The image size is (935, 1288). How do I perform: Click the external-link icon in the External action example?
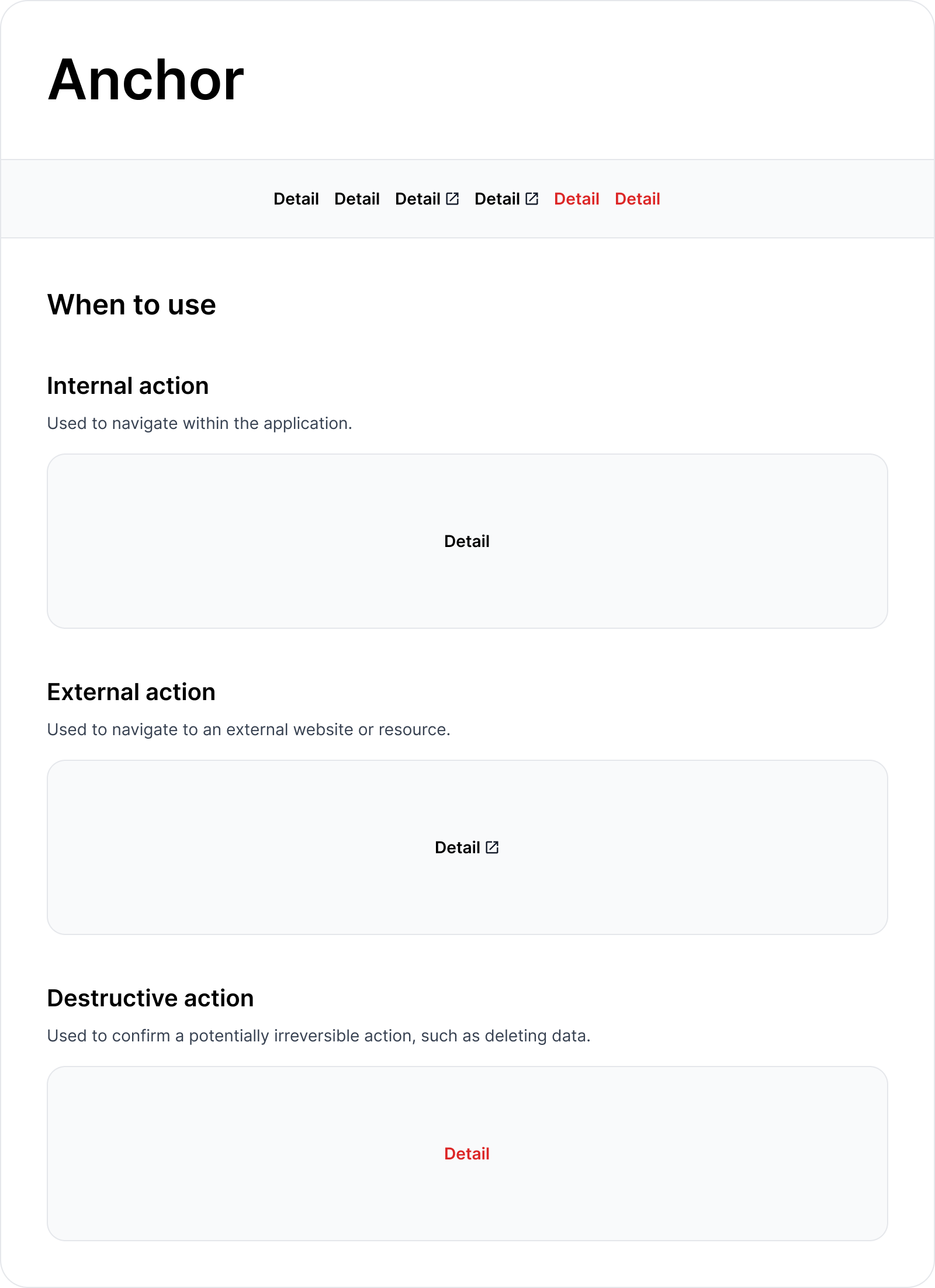point(491,847)
